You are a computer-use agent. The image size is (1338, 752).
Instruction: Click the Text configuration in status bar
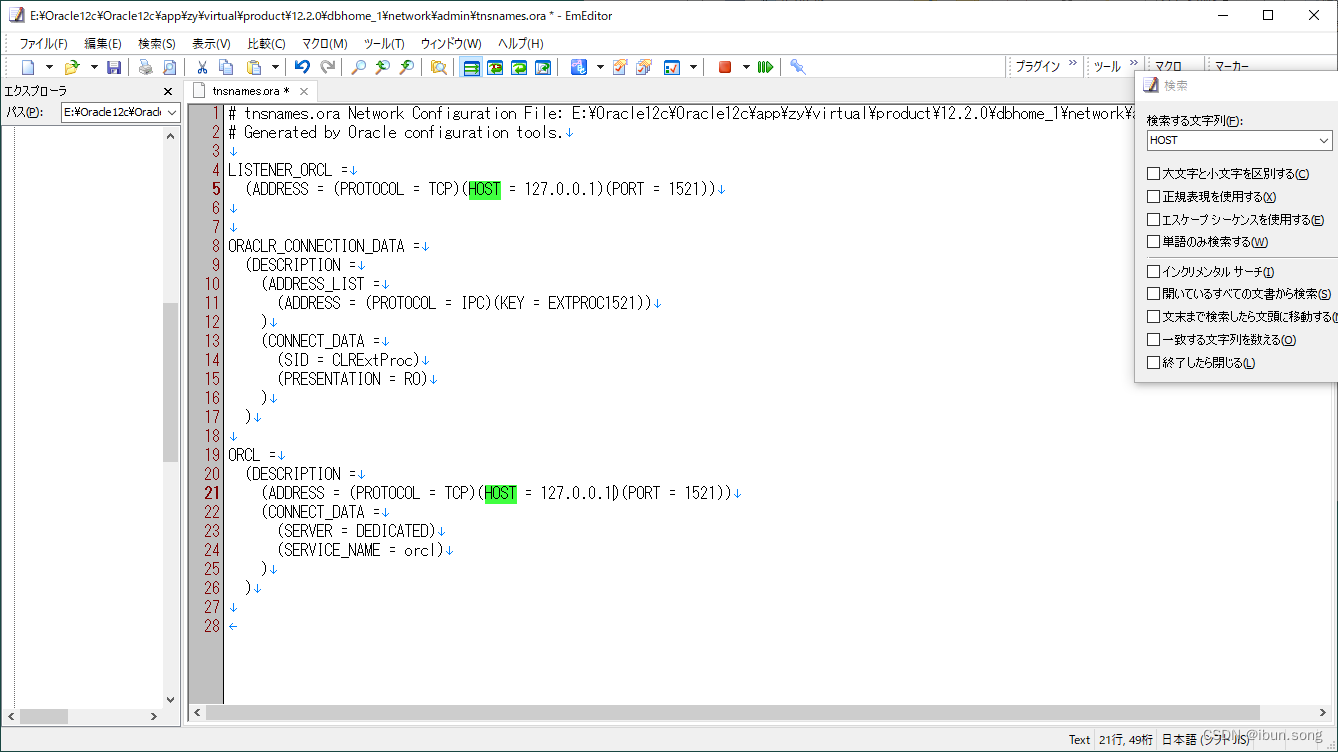(x=1079, y=740)
